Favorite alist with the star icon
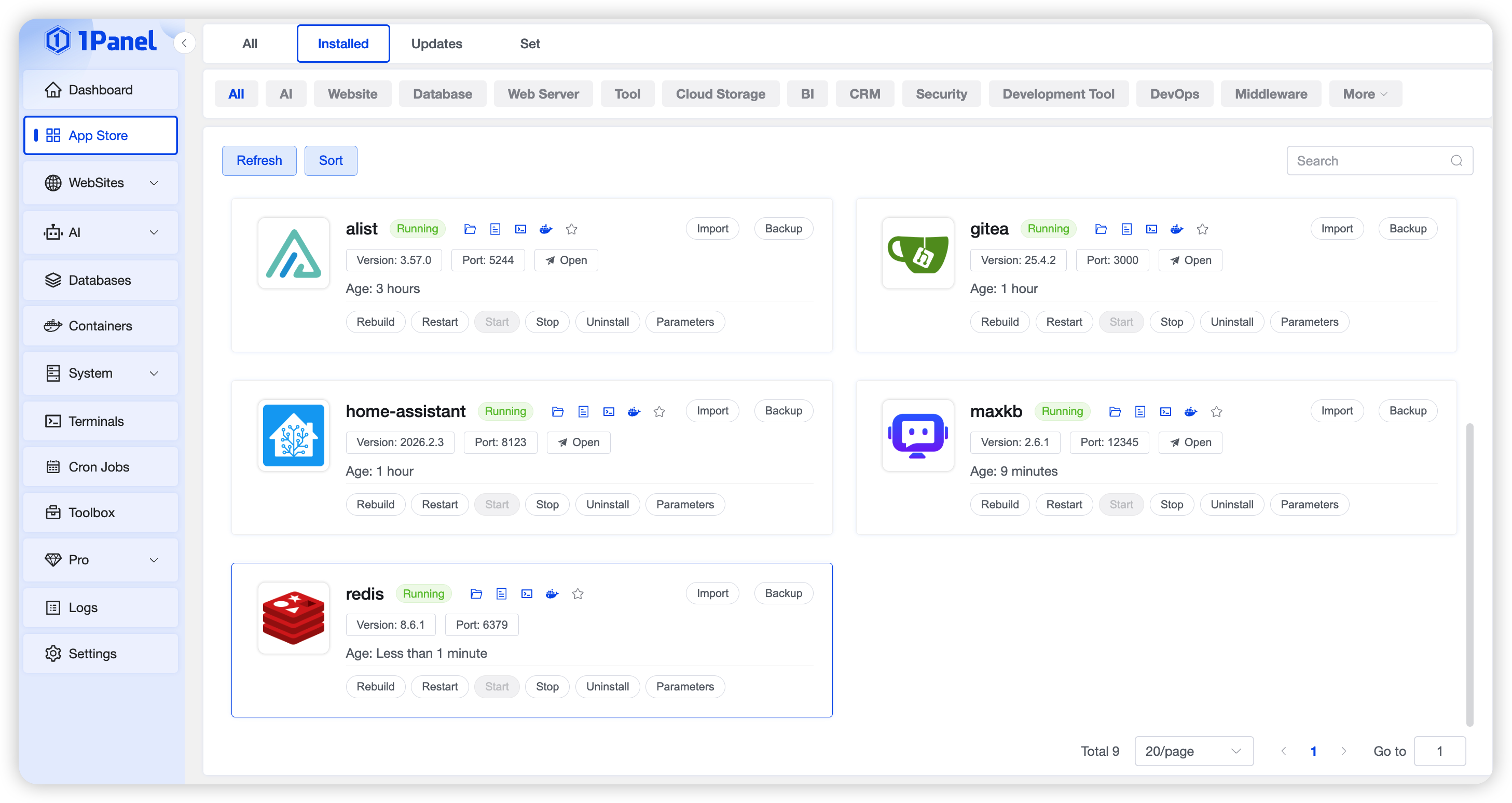 pos(572,229)
